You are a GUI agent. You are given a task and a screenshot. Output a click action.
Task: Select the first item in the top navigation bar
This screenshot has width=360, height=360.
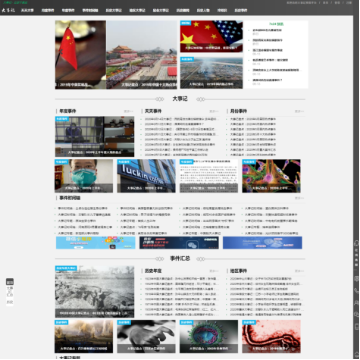click(27, 10)
